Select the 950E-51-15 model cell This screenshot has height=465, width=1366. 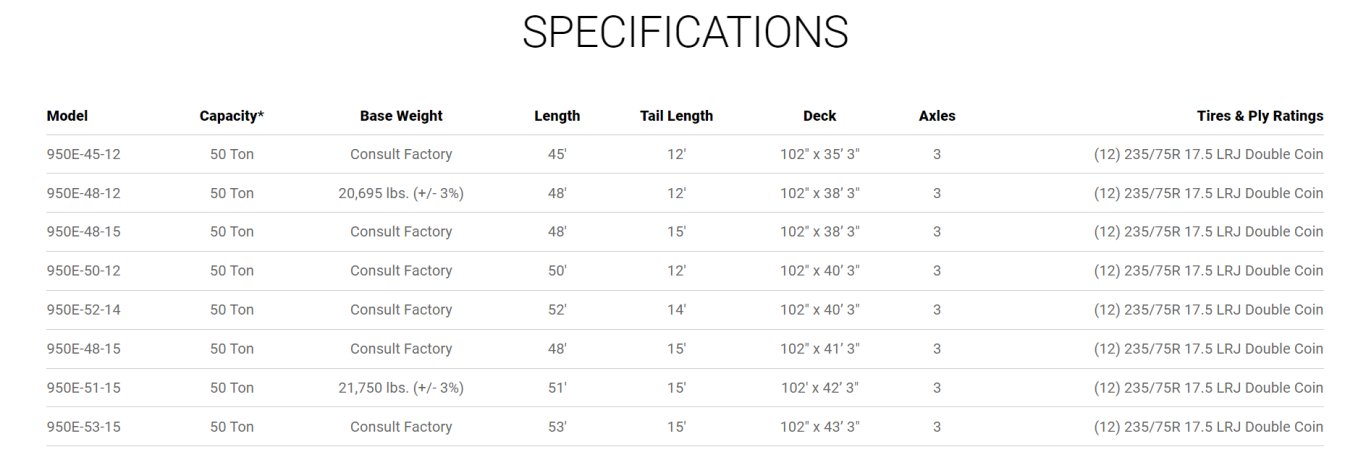pos(83,388)
